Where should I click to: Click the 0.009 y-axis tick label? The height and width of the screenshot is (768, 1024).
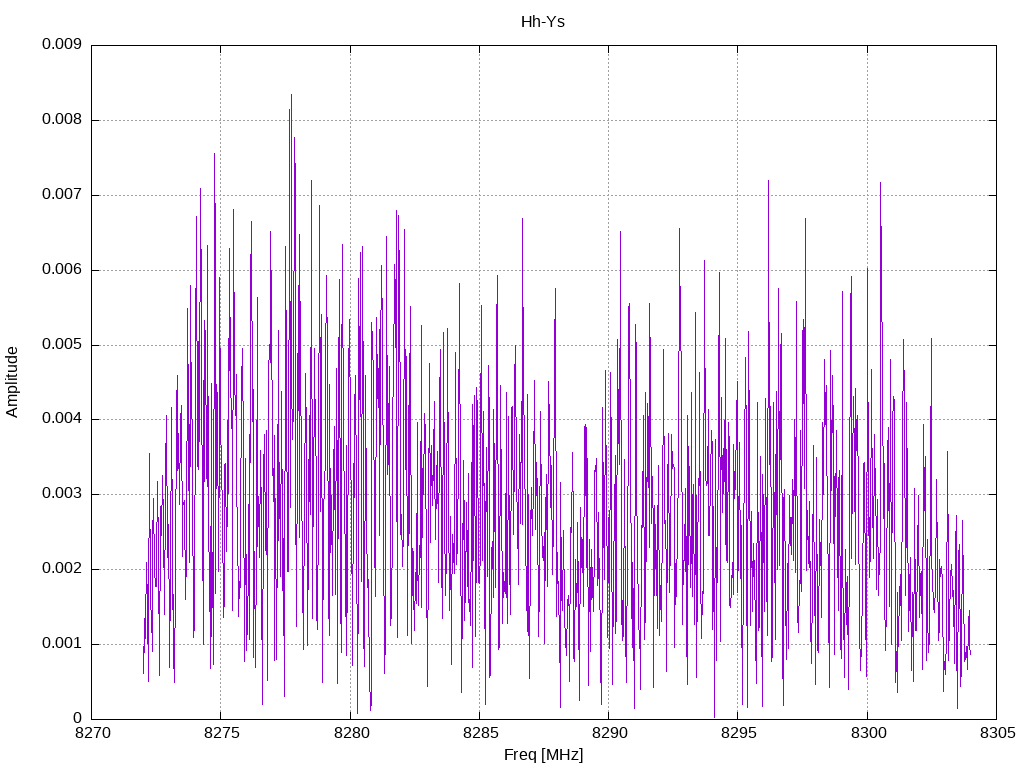pyautogui.click(x=62, y=44)
